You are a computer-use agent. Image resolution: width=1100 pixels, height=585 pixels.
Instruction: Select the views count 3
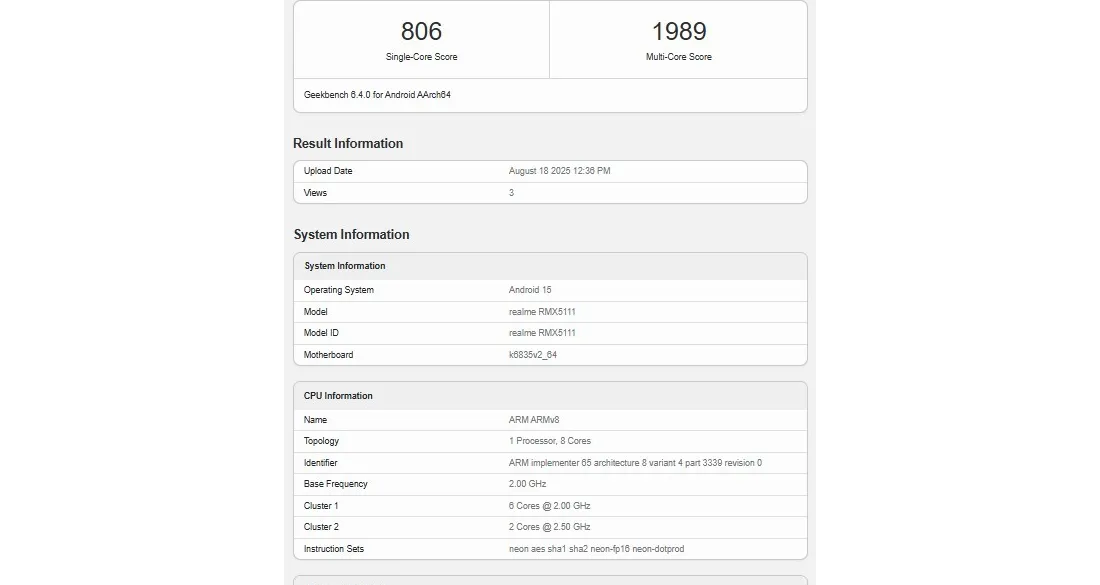pos(511,193)
